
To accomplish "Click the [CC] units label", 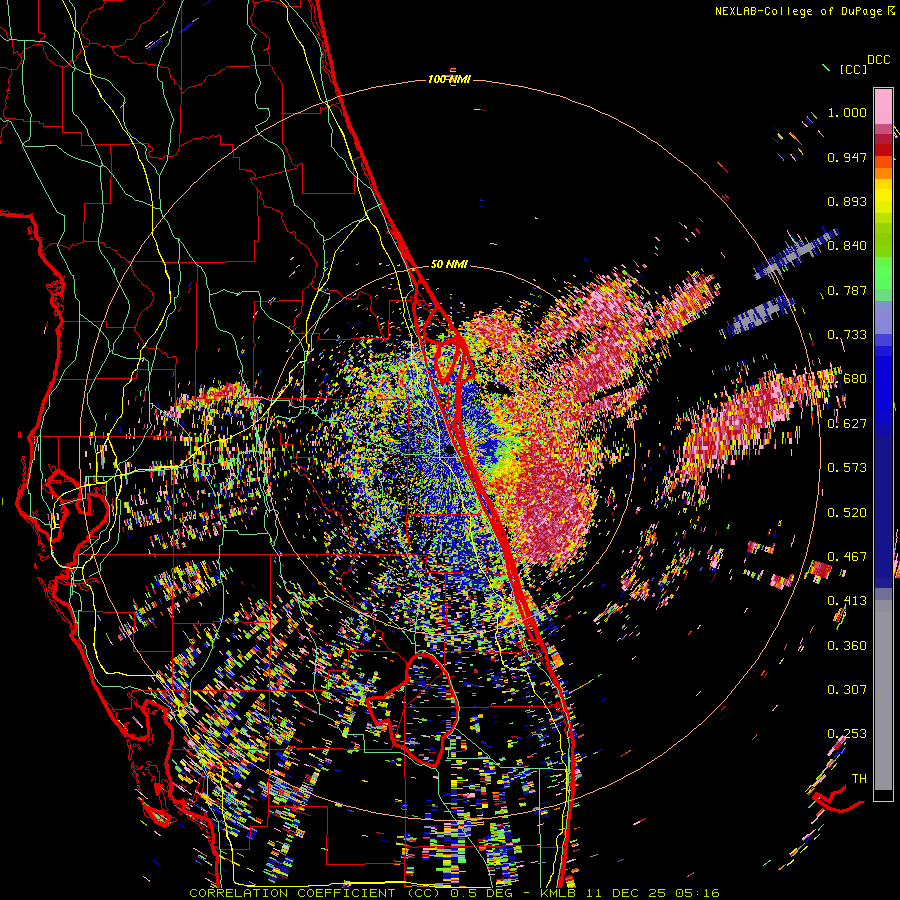I will pos(853,69).
